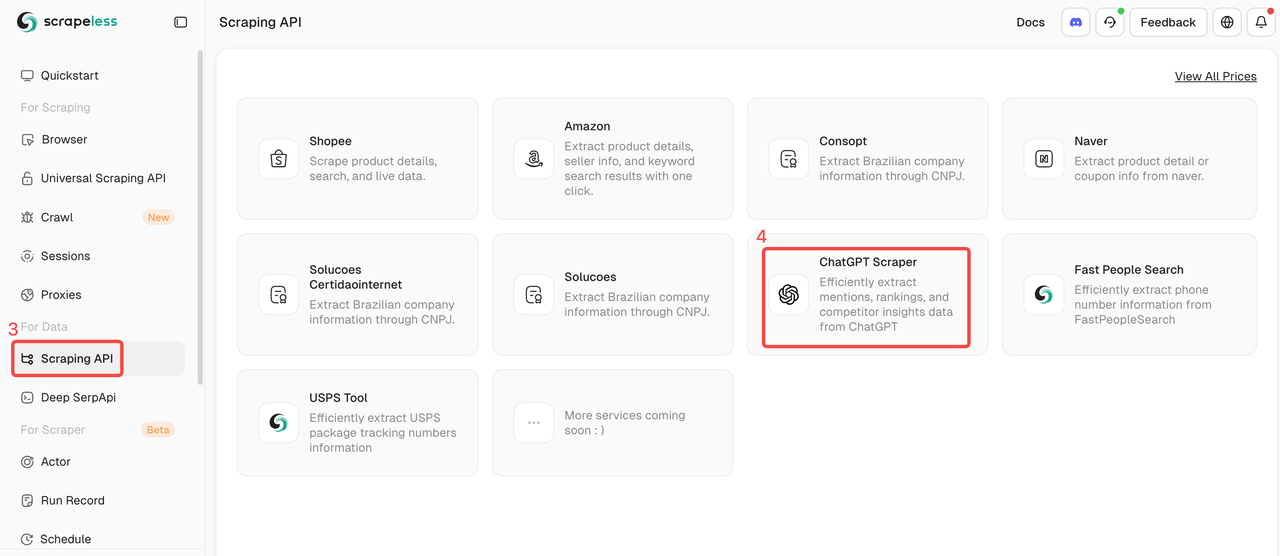1280x556 pixels.
Task: Click the Actor sidebar icon
Action: point(28,462)
